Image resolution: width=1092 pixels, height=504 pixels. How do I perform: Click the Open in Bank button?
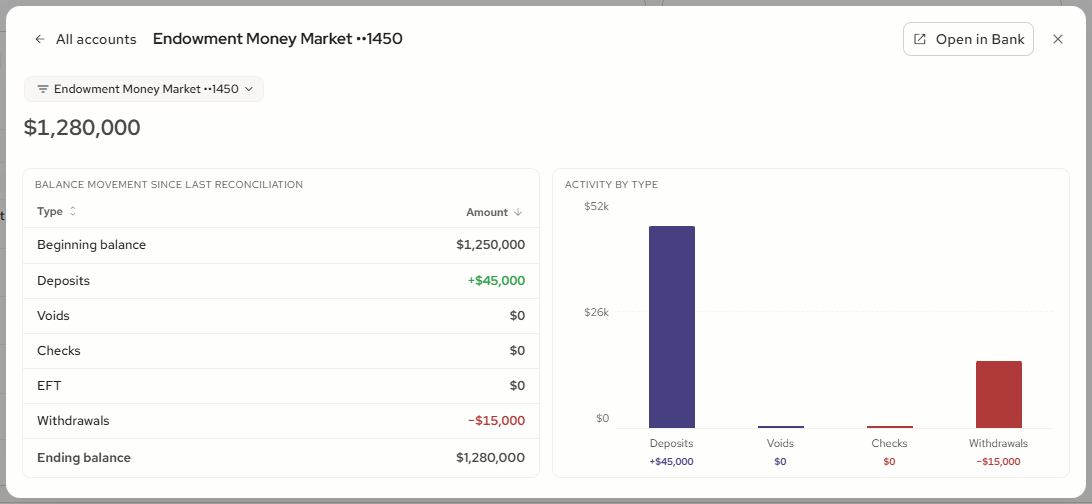click(x=968, y=39)
